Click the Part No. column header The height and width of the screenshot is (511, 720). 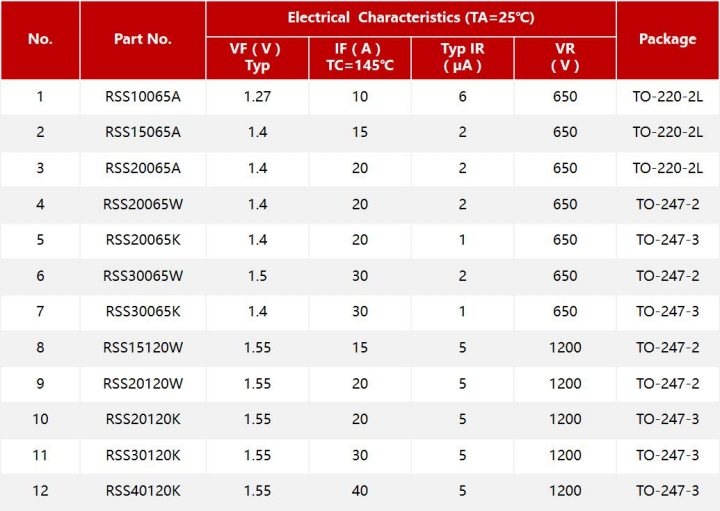[x=142, y=39]
